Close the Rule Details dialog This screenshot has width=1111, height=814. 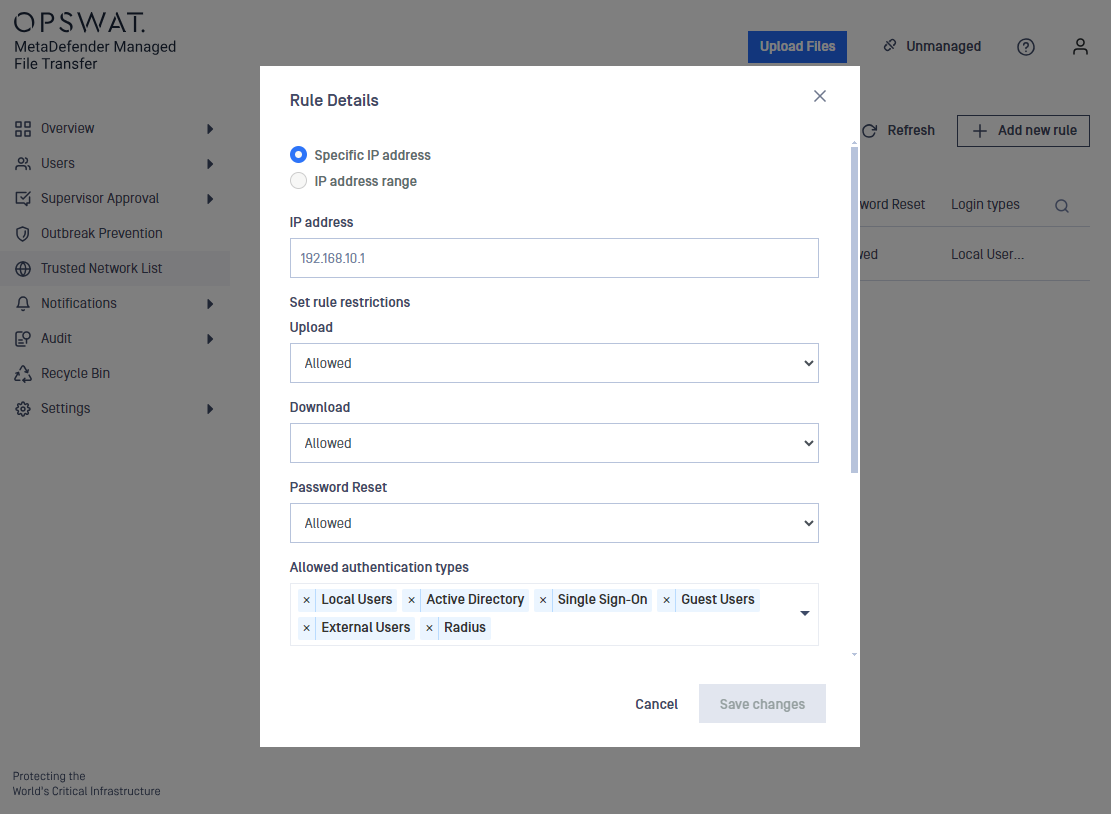(820, 96)
